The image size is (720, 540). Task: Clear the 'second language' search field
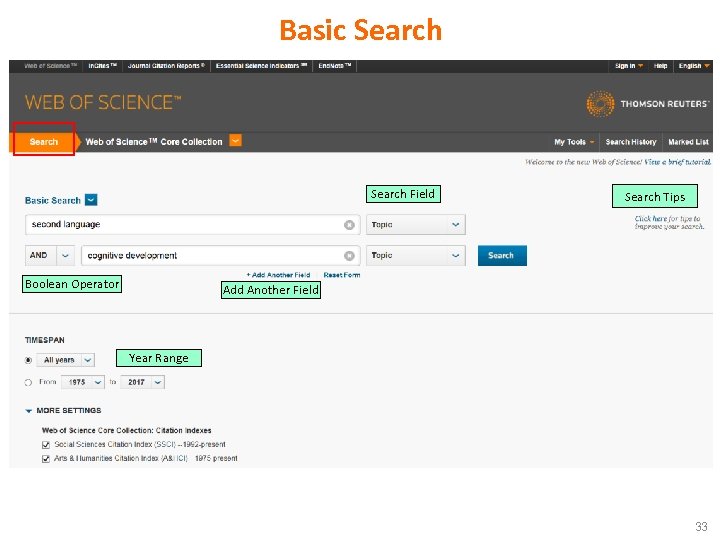(349, 225)
